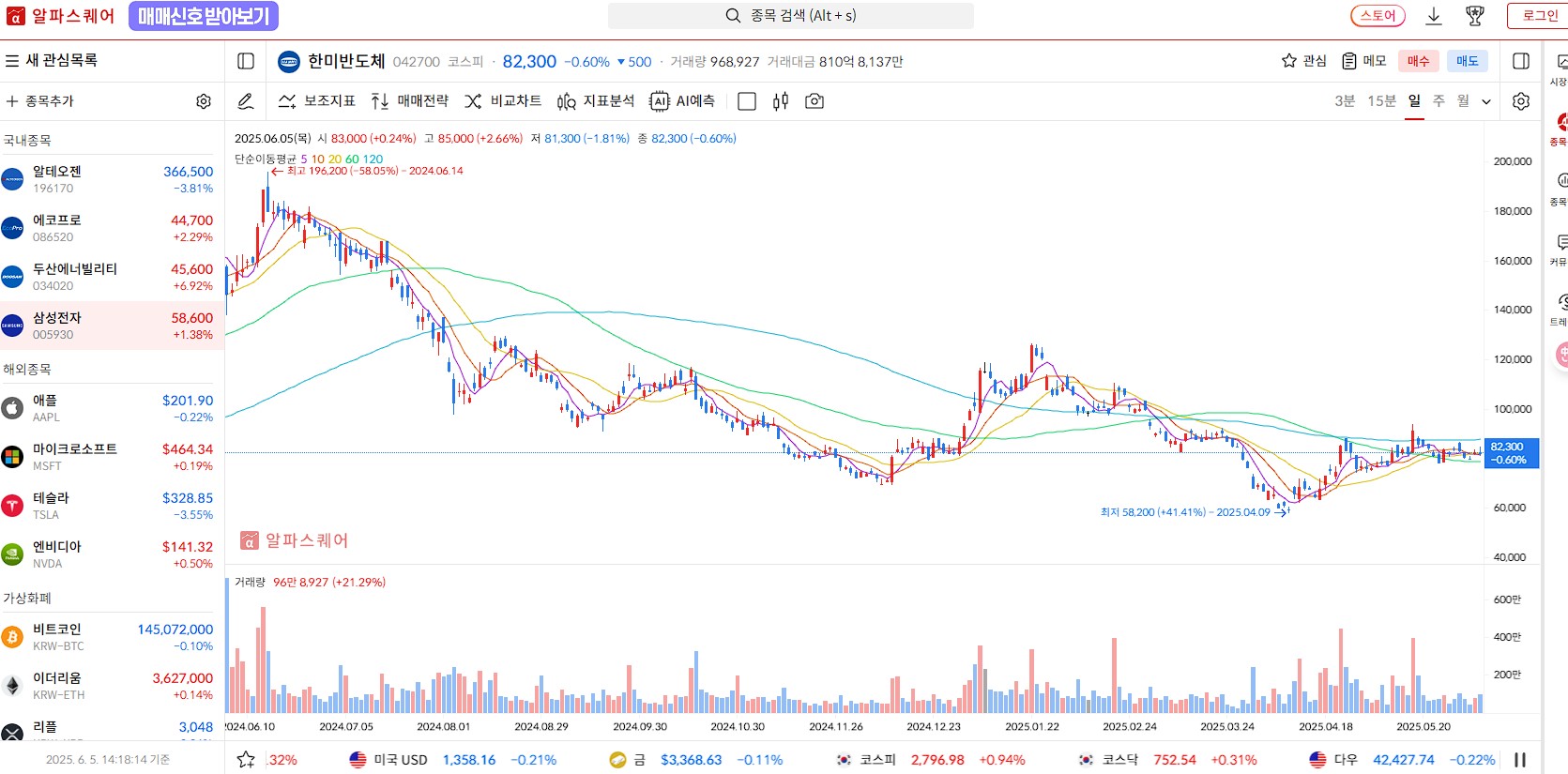1568x774 pixels.
Task: Pause the bottom ticker bar
Action: 1520,760
